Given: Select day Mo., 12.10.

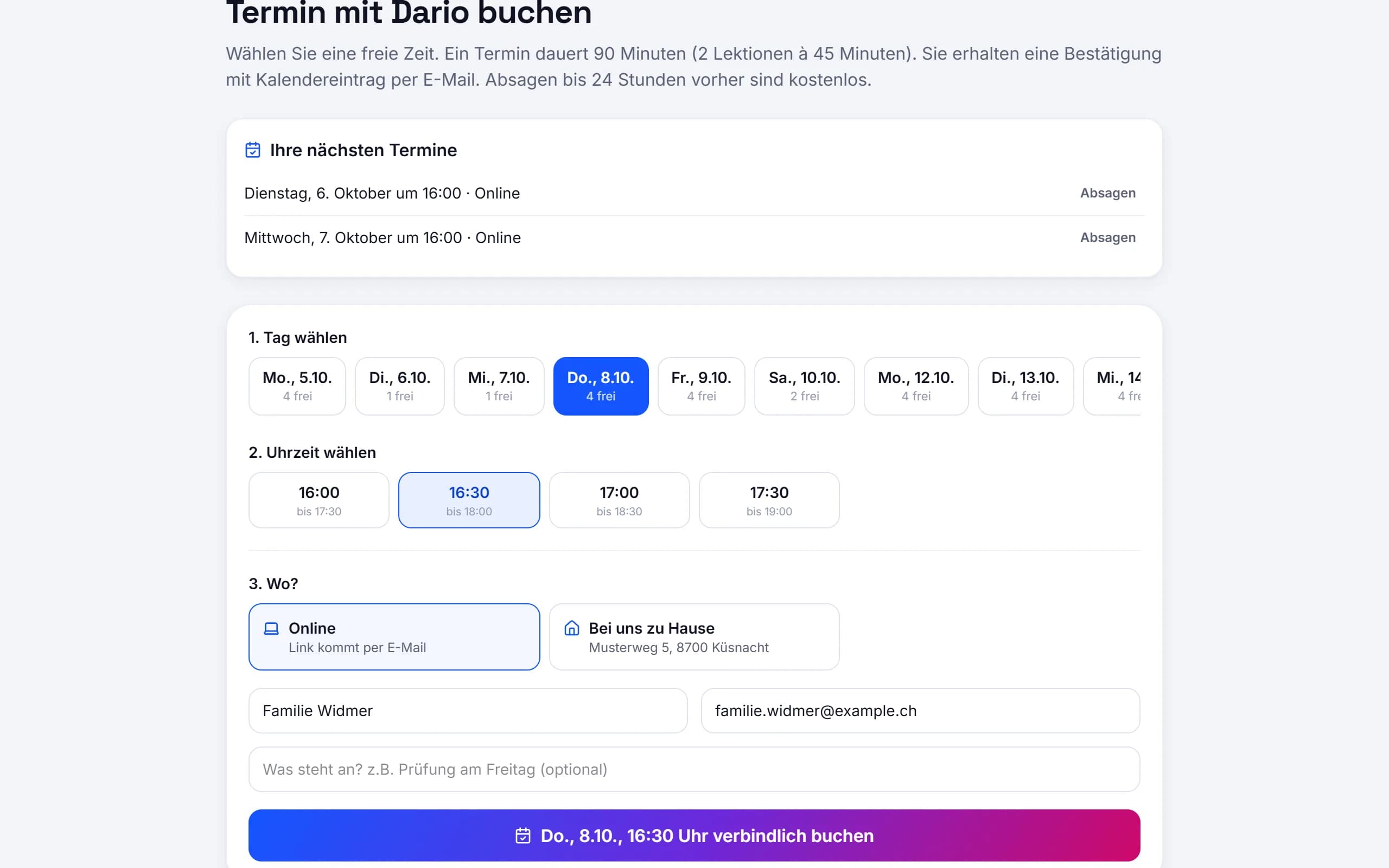Looking at the screenshot, I should [x=915, y=386].
